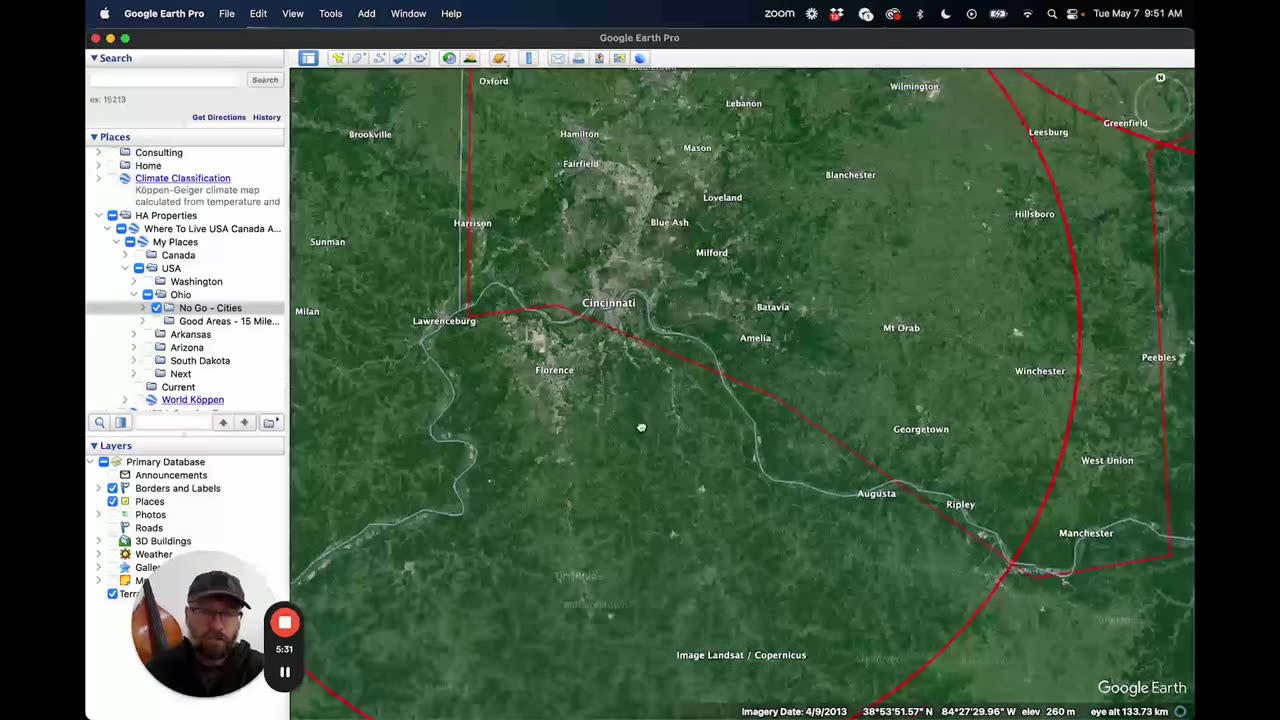Open the Historical Imagery clock icon
This screenshot has width=1280, height=720.
tap(449, 58)
